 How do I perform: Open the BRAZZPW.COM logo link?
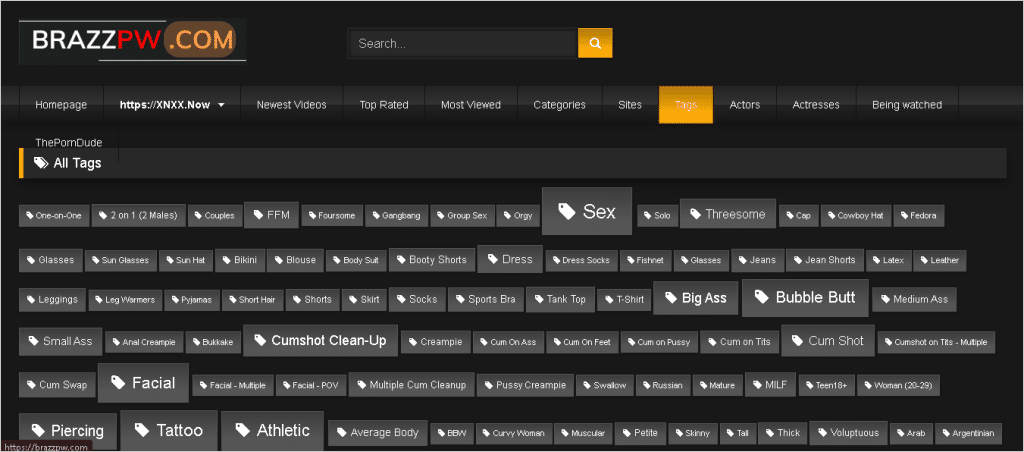(133, 41)
